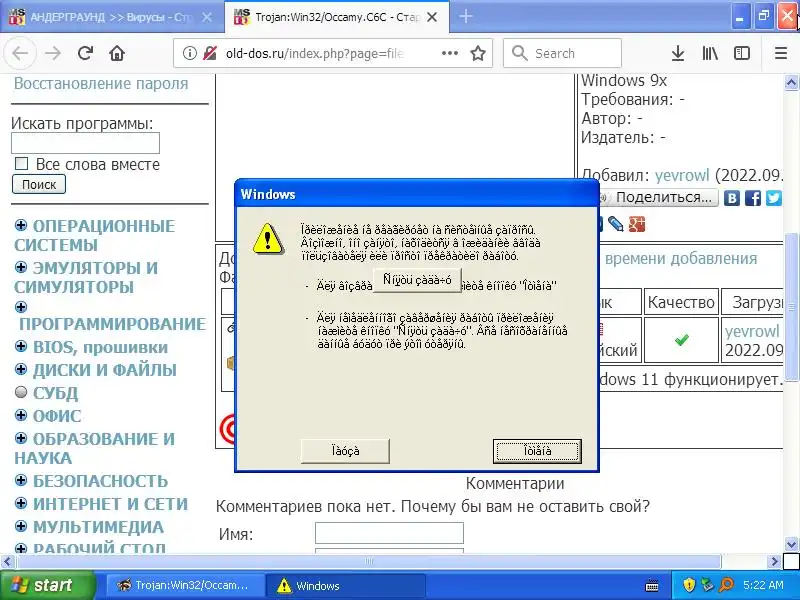Open yevrowl profile next to Добавил

tap(682, 175)
